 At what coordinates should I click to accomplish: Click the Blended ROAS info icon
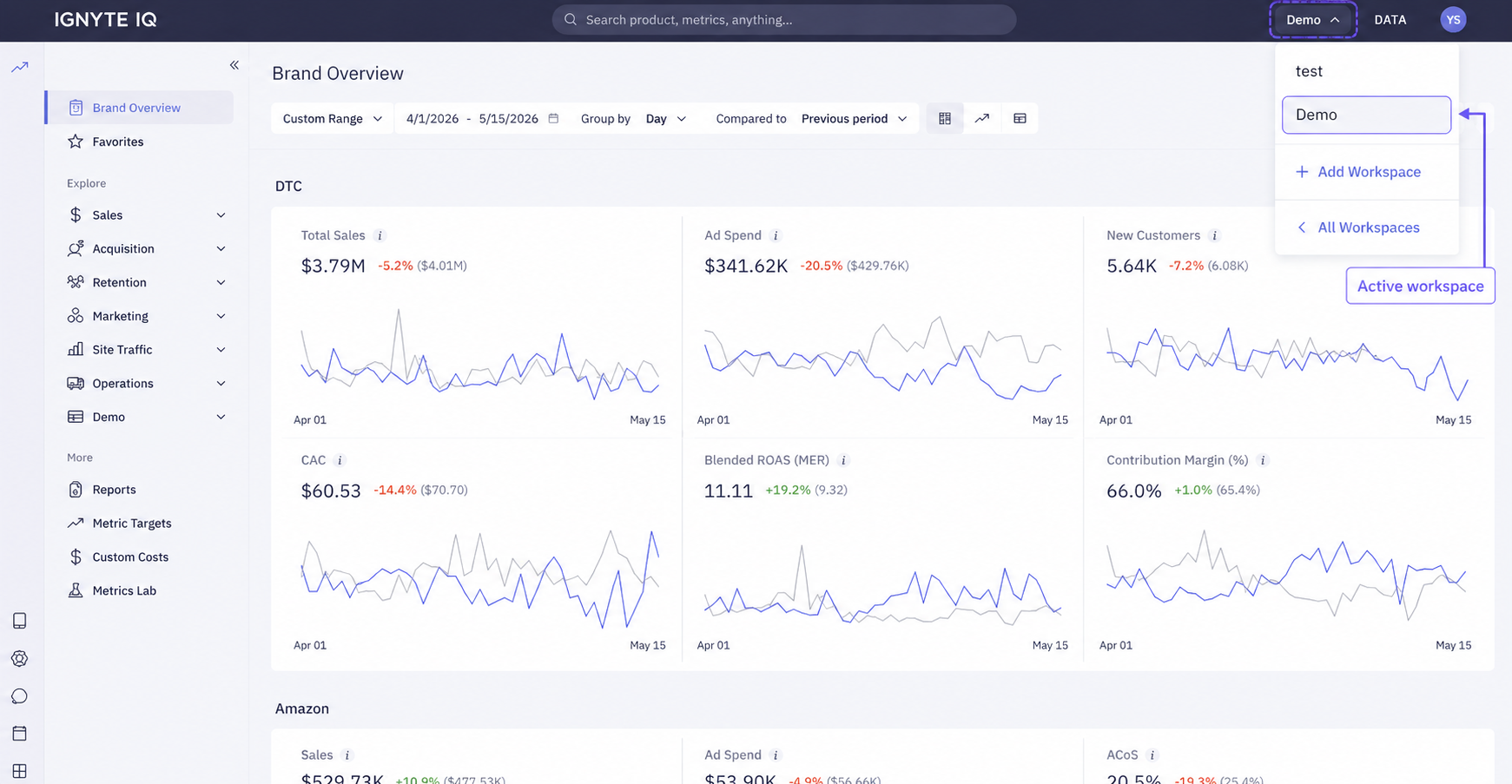point(843,460)
